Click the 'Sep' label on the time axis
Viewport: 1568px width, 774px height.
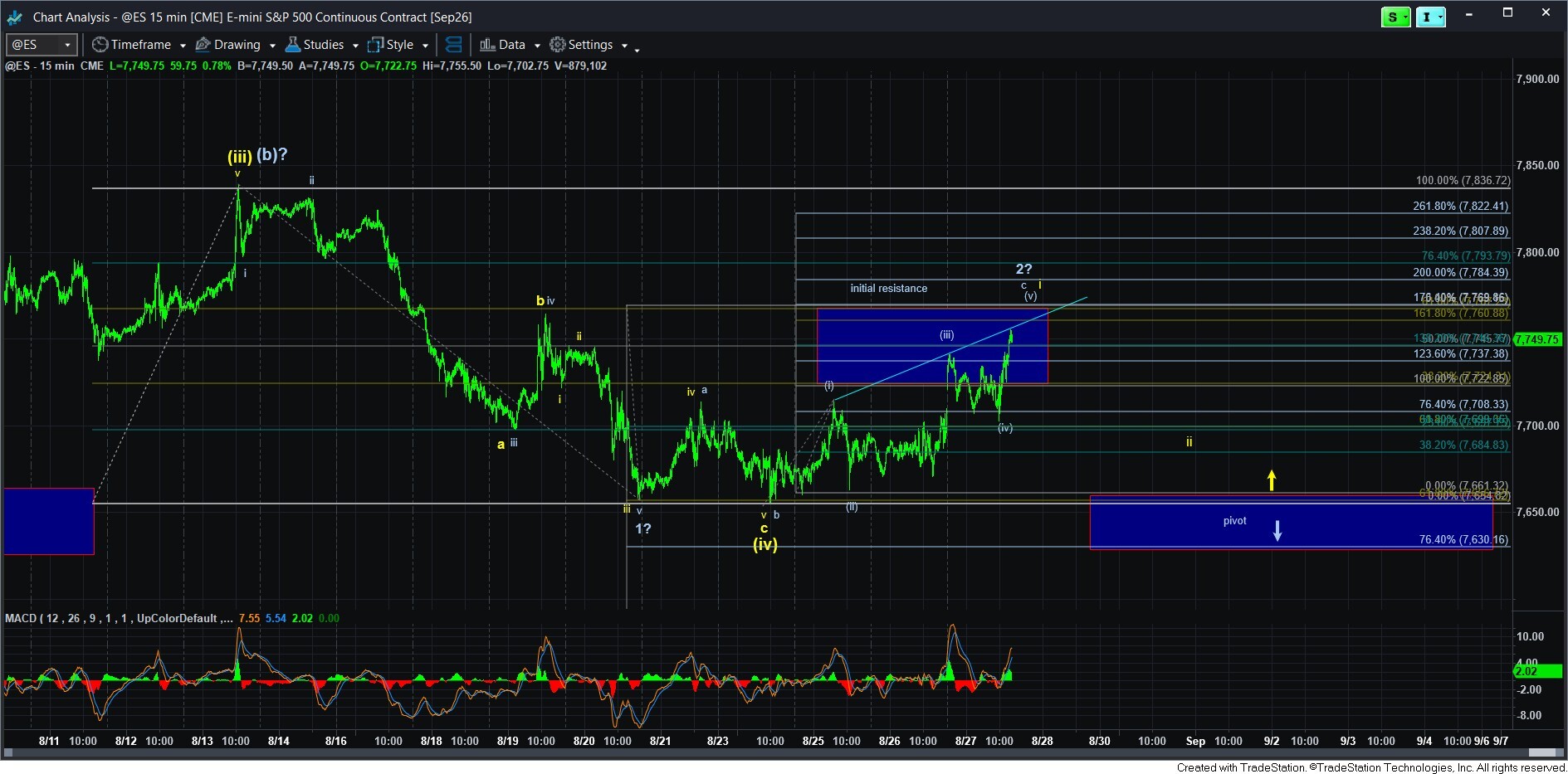[1195, 741]
